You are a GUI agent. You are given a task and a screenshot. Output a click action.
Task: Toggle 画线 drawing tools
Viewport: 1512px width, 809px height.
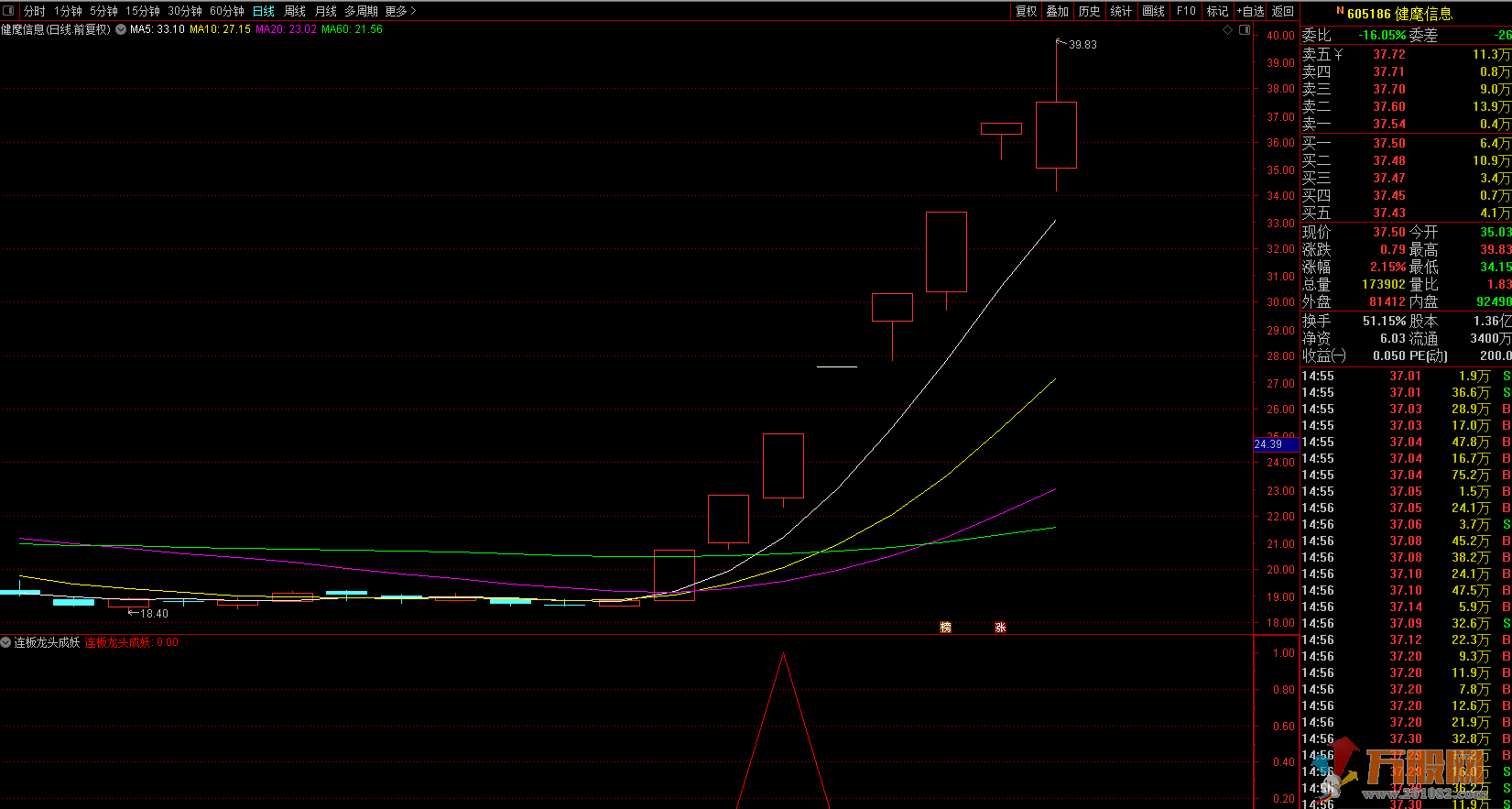click(x=1154, y=11)
